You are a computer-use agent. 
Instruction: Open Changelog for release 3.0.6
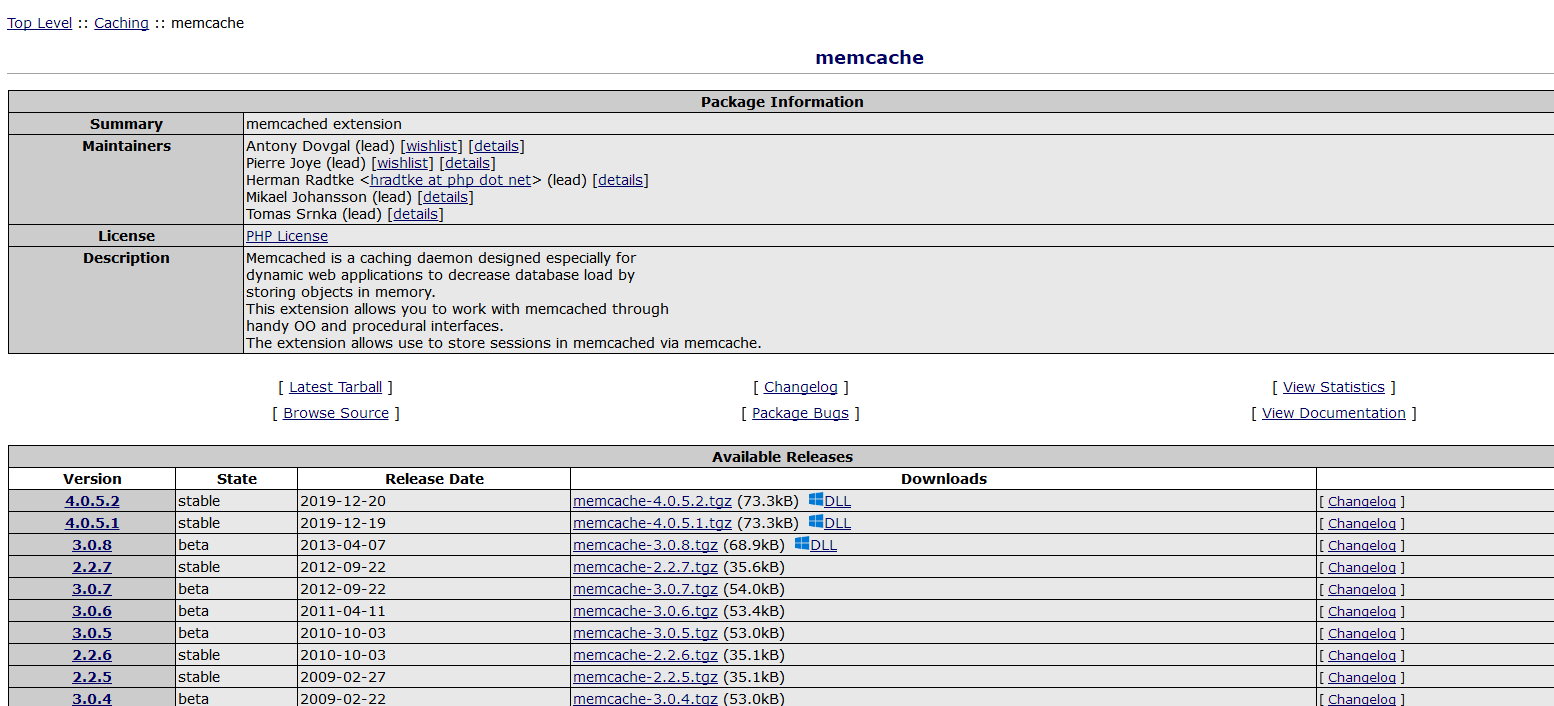click(1362, 612)
